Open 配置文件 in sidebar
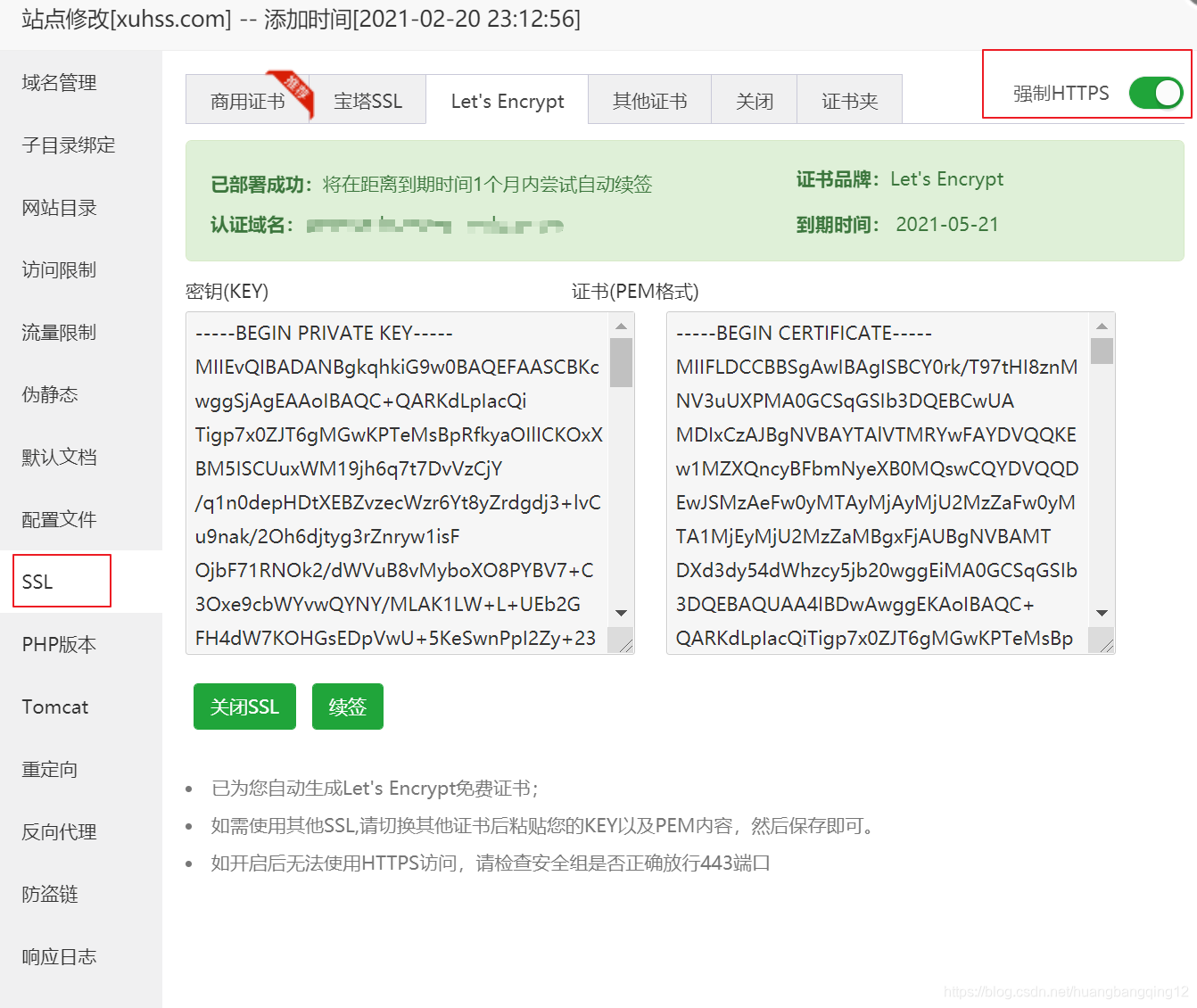 81,519
